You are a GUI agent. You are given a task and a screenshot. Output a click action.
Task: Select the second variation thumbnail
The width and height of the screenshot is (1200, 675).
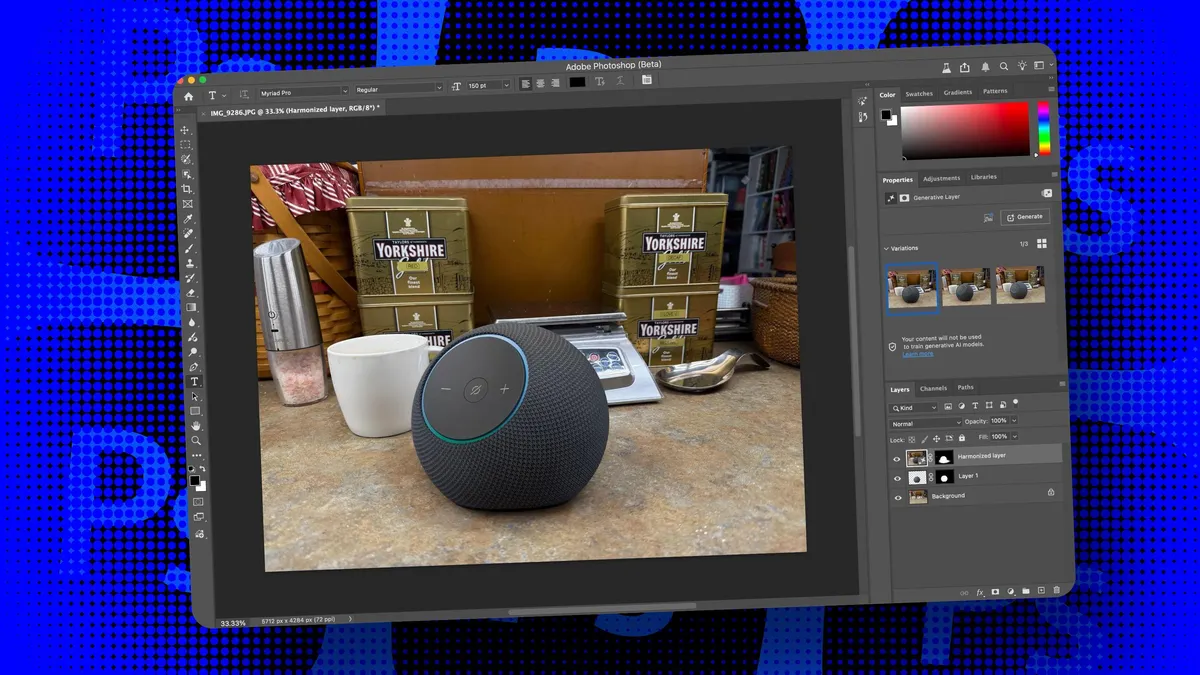point(967,287)
